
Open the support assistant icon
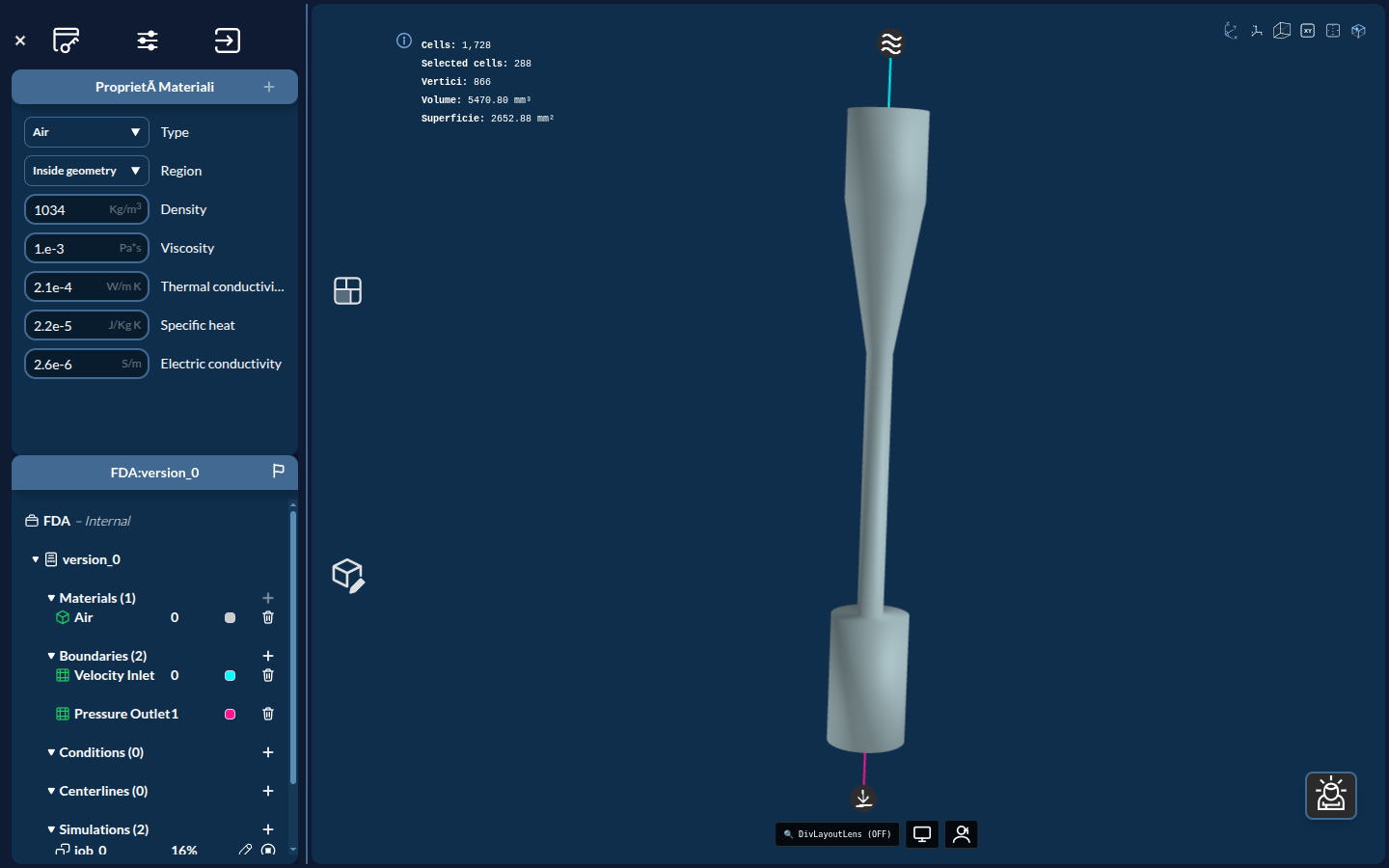1331,796
